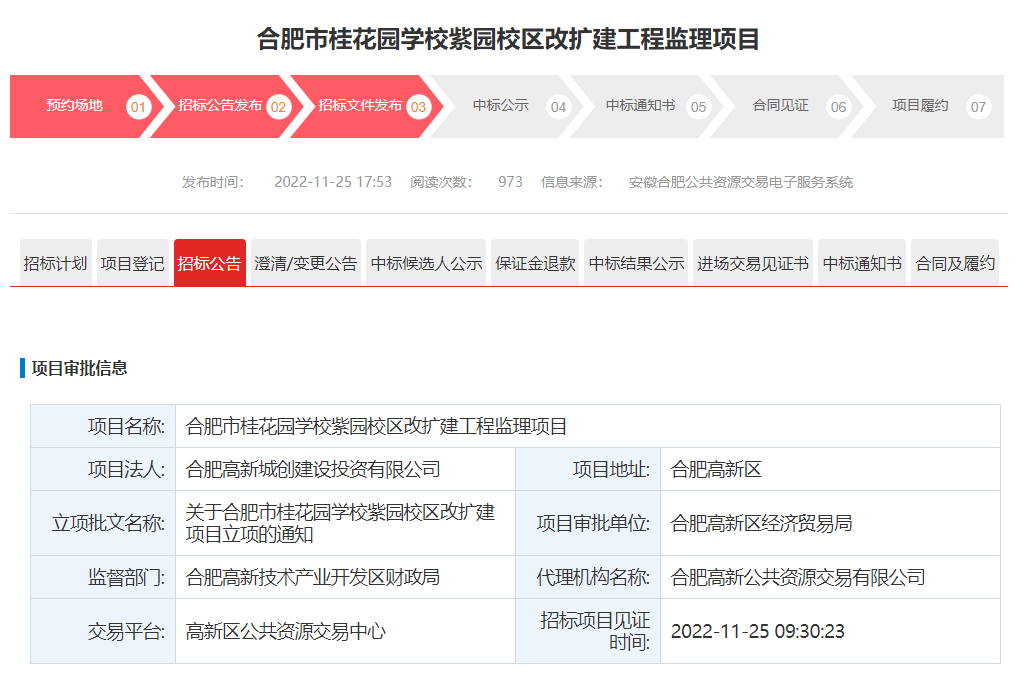Switch to the 中标通知书 tab

click(862, 263)
